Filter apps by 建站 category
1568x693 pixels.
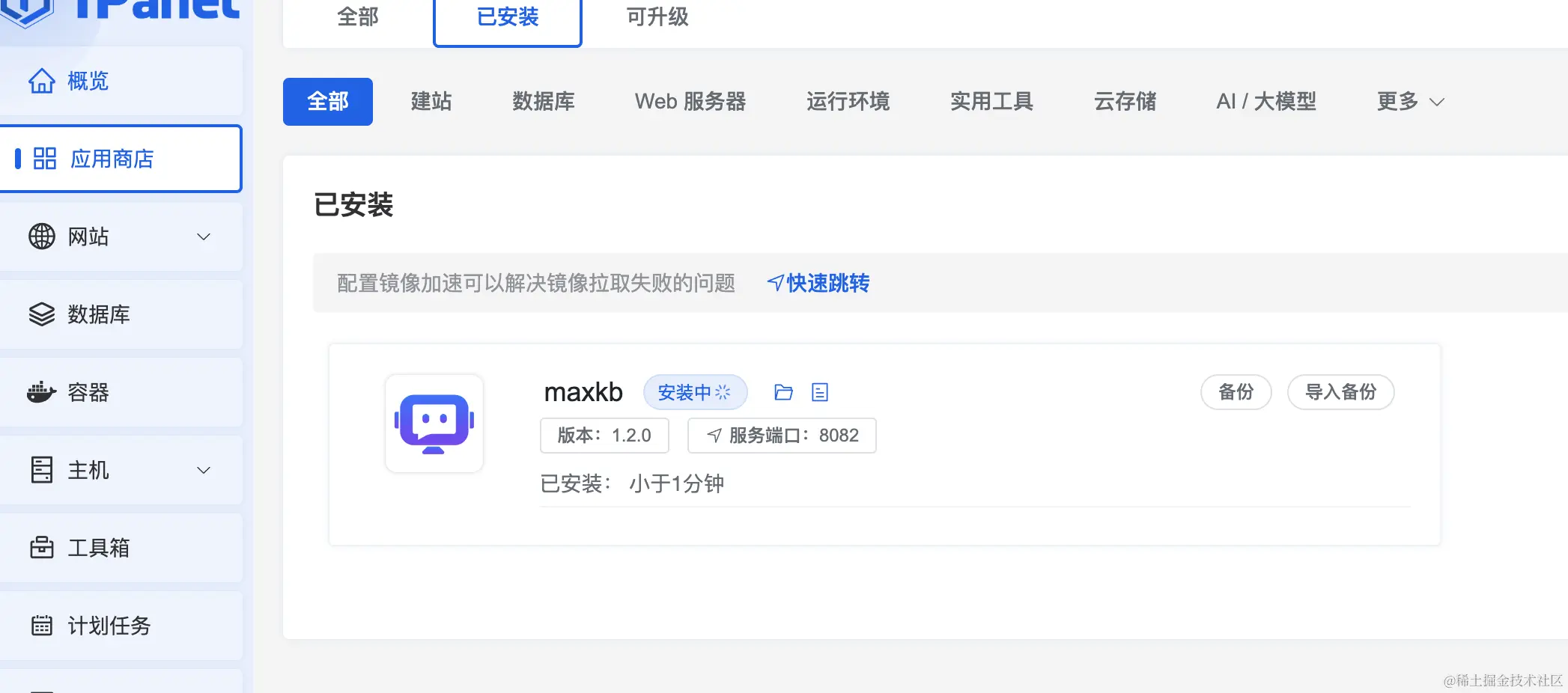pyautogui.click(x=431, y=102)
